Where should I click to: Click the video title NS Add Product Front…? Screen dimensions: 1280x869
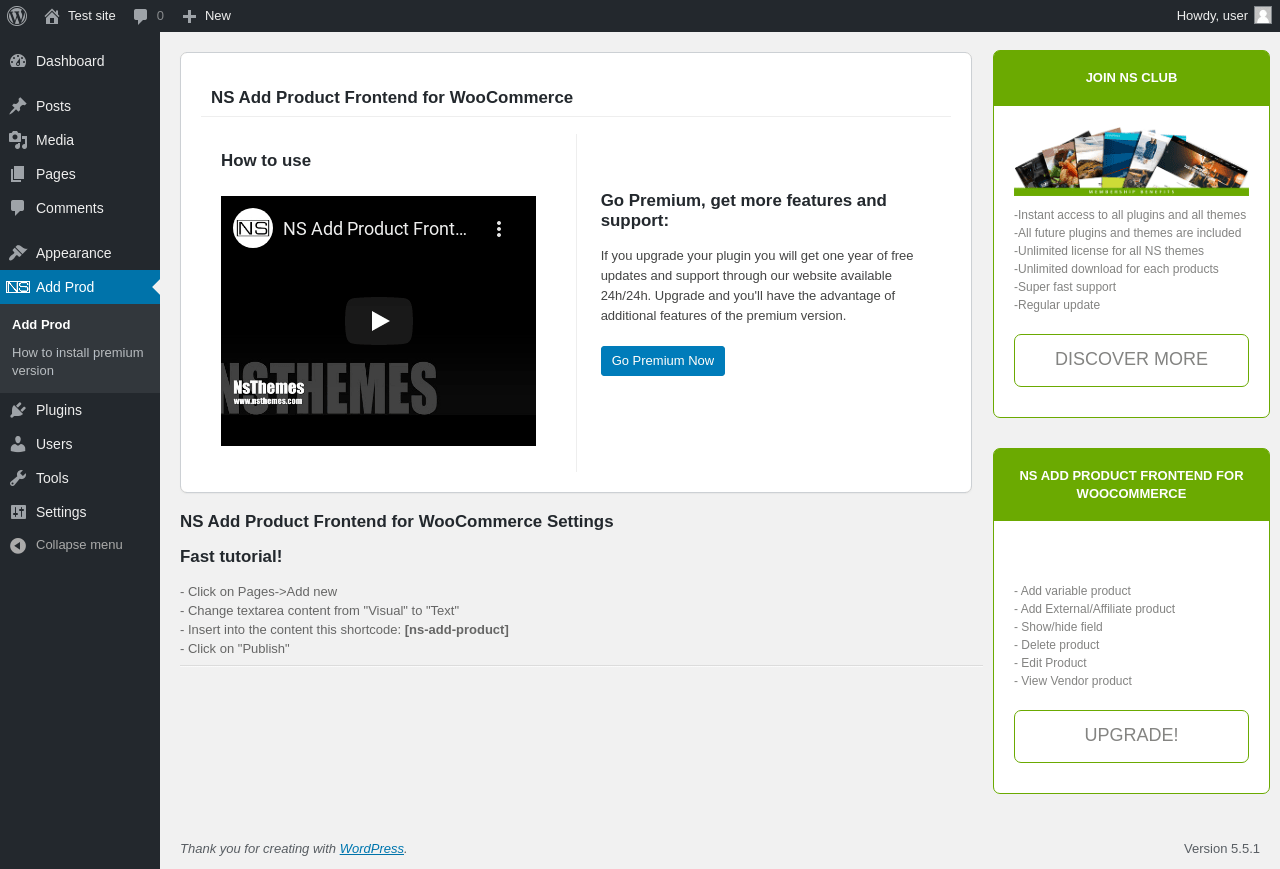(x=375, y=229)
